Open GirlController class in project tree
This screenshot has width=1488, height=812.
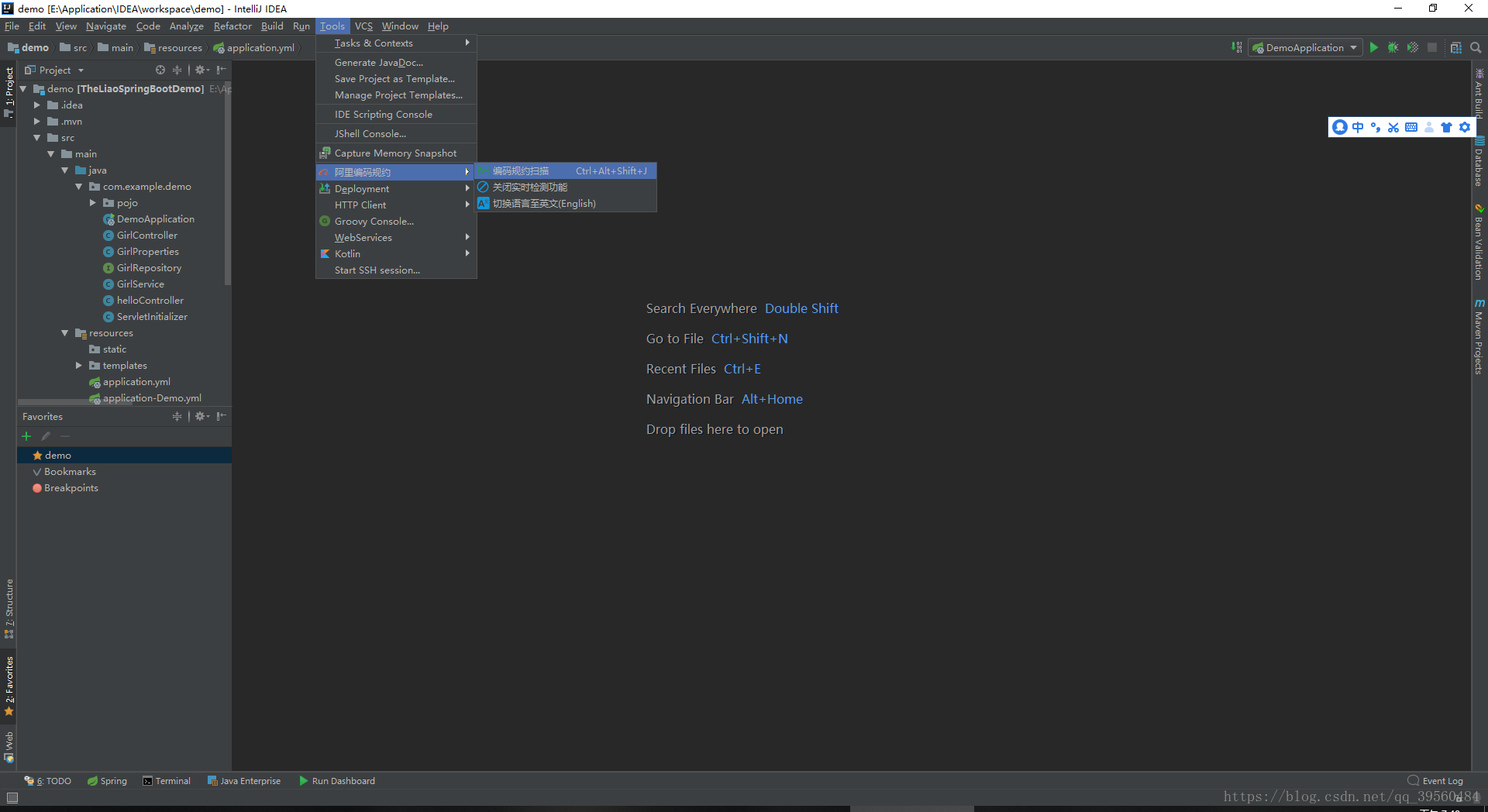coord(147,236)
